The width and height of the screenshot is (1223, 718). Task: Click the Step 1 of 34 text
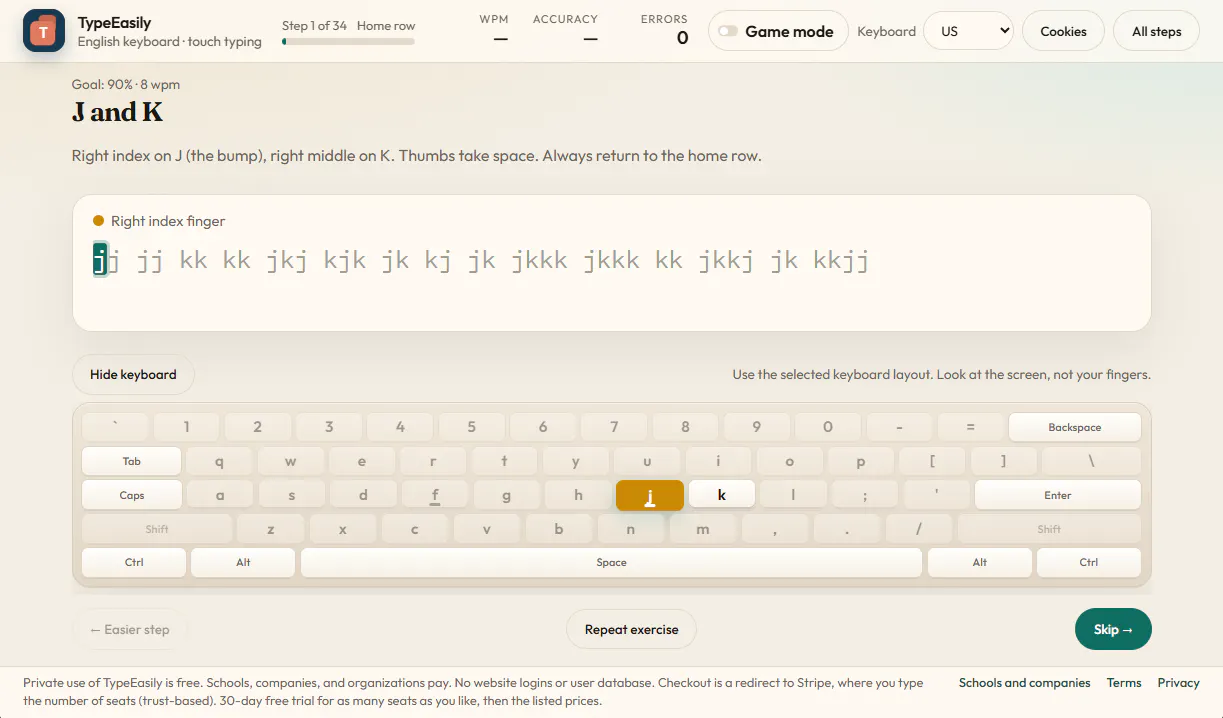[x=314, y=25]
